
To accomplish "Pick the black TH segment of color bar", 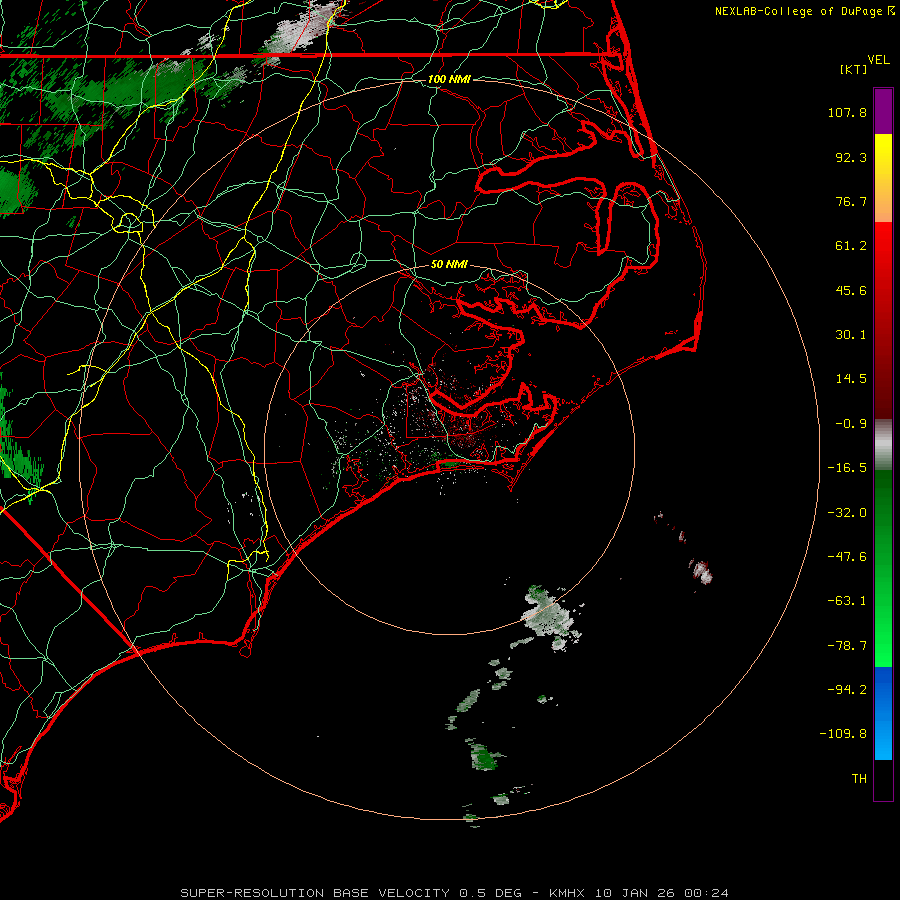I will click(883, 779).
